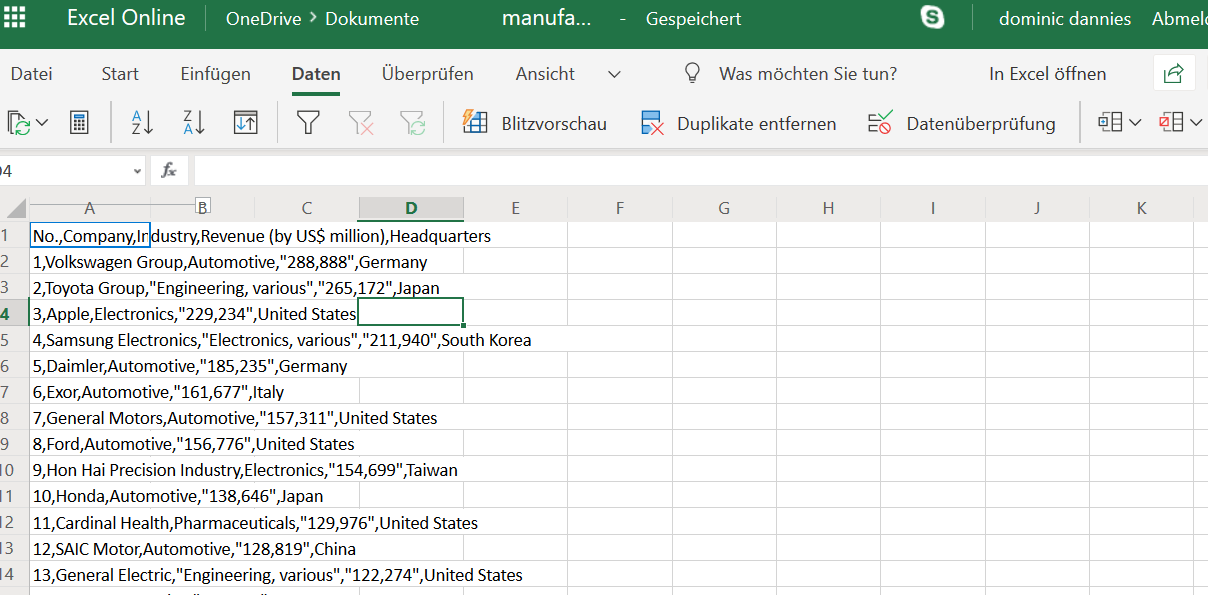Open the Name Box dropdown
Viewport: 1208px width, 595px height.
tap(137, 171)
